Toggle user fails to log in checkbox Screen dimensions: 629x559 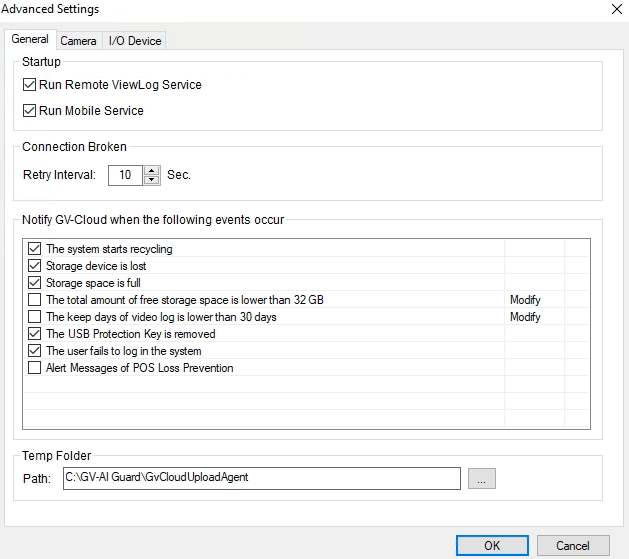click(36, 351)
